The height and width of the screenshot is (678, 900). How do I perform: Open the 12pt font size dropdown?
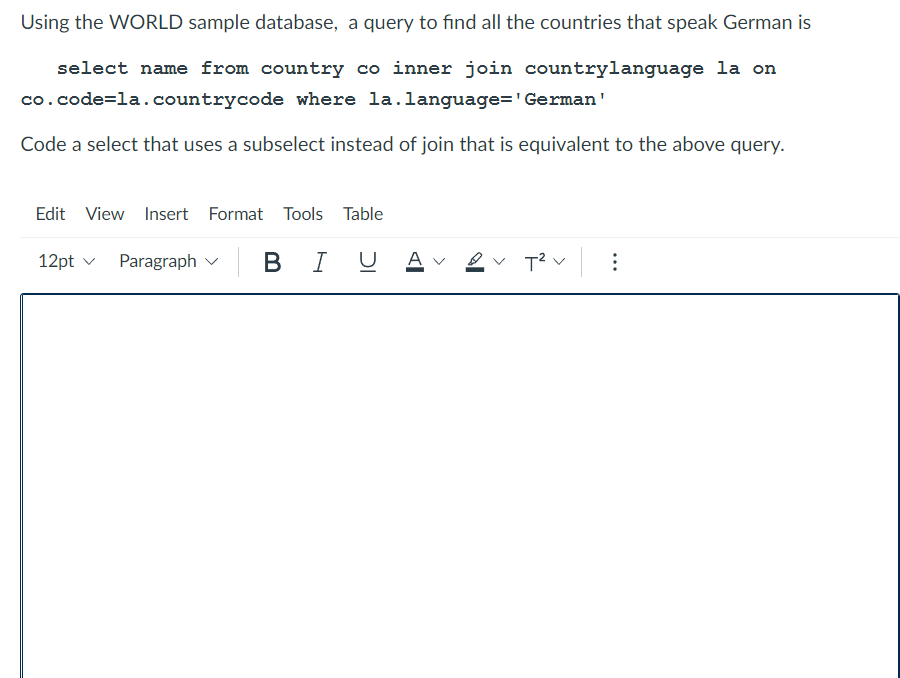pyautogui.click(x=64, y=261)
